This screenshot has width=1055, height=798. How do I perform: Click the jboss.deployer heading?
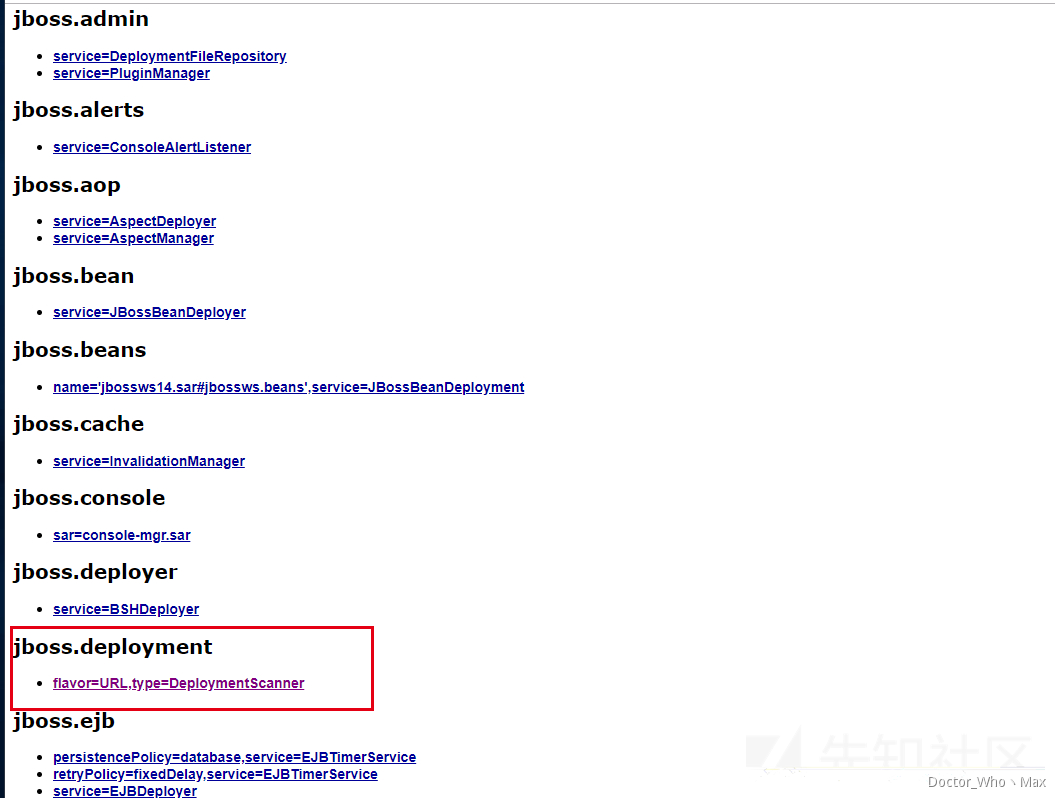pos(95,572)
